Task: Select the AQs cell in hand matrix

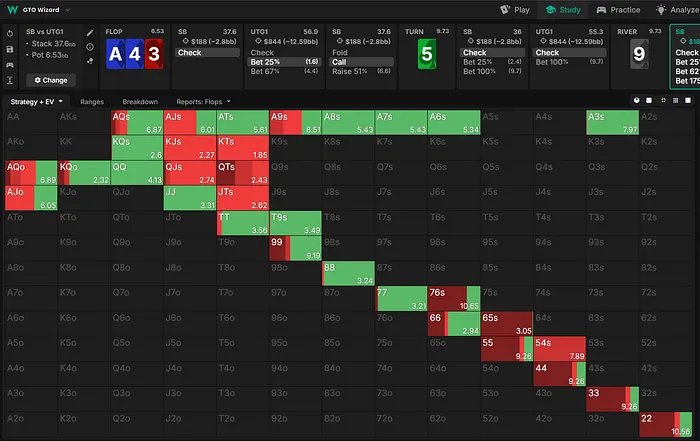Action: [x=136, y=122]
